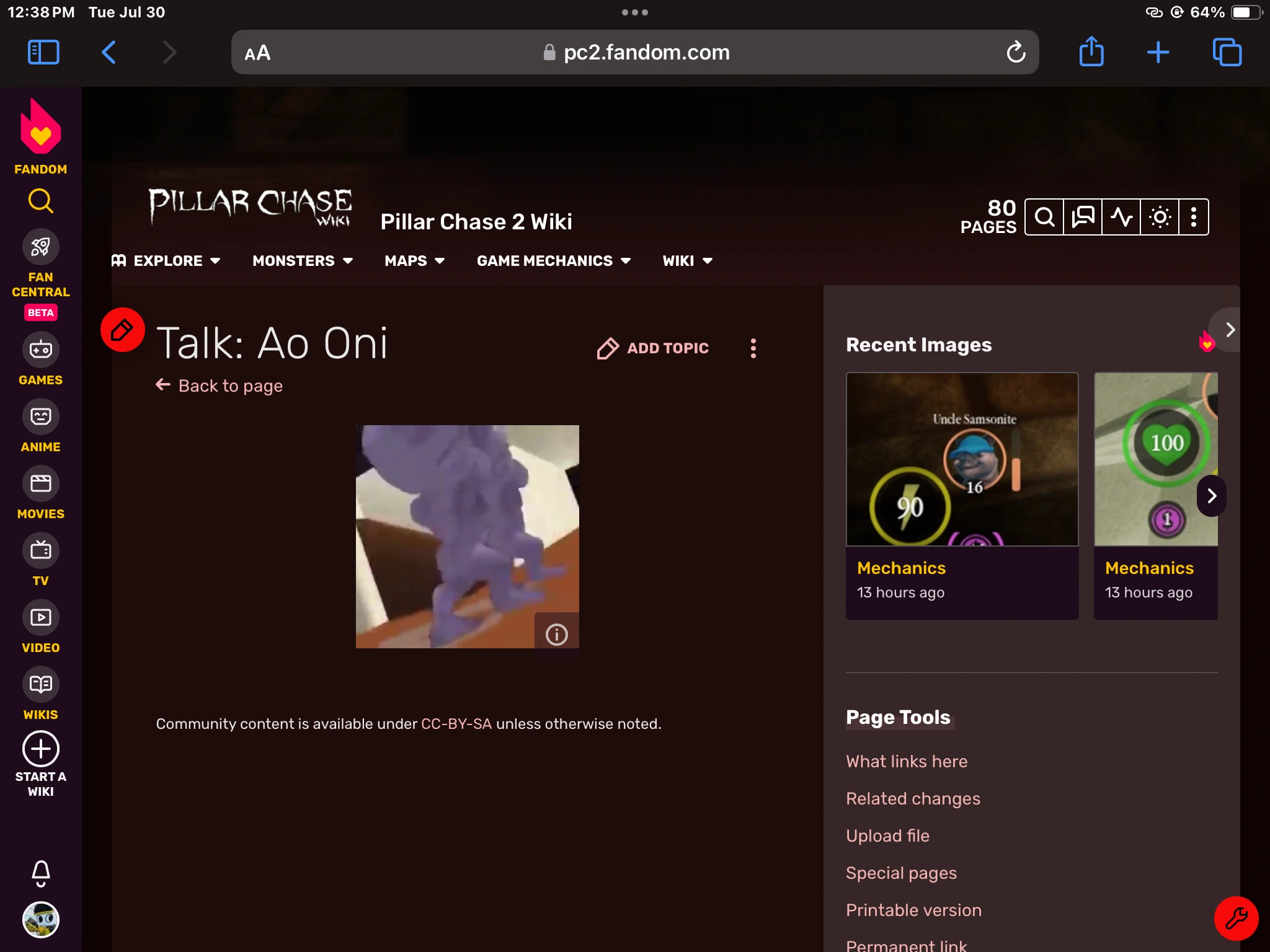This screenshot has height=952, width=1270.
Task: Open the wiki search icon
Action: 1045,216
